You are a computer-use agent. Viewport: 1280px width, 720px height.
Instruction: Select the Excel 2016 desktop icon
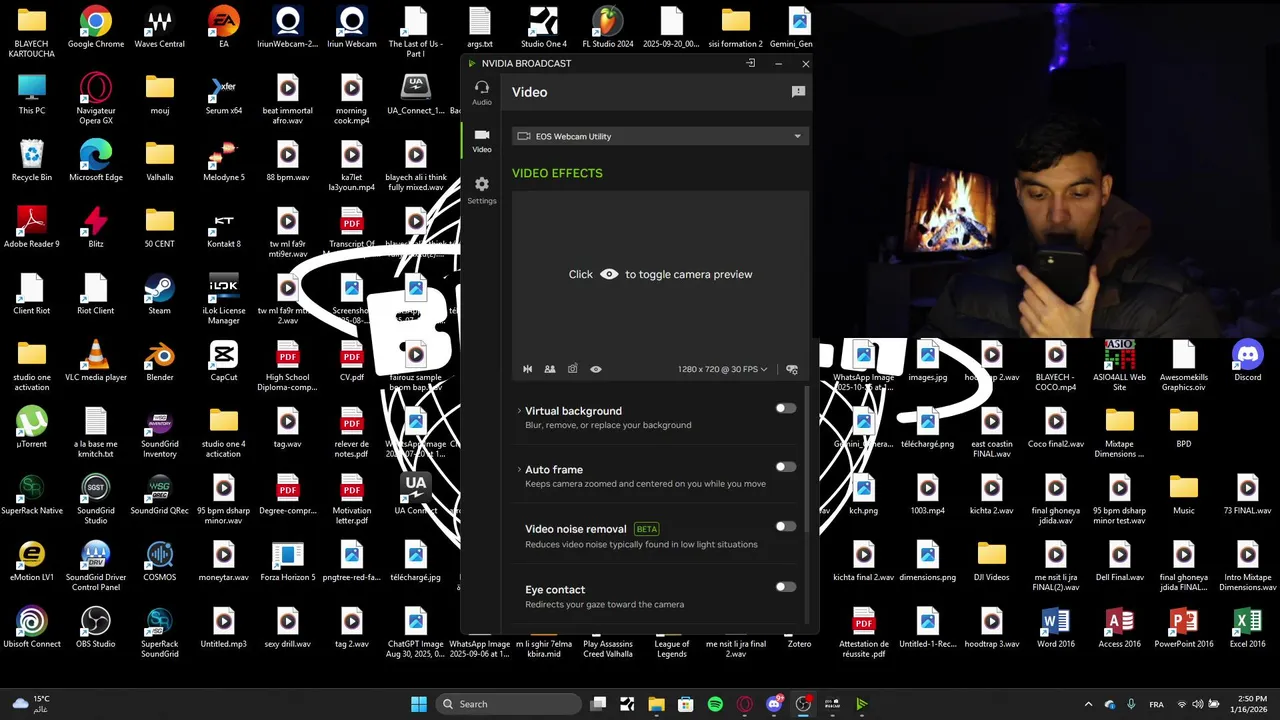pos(1248,628)
